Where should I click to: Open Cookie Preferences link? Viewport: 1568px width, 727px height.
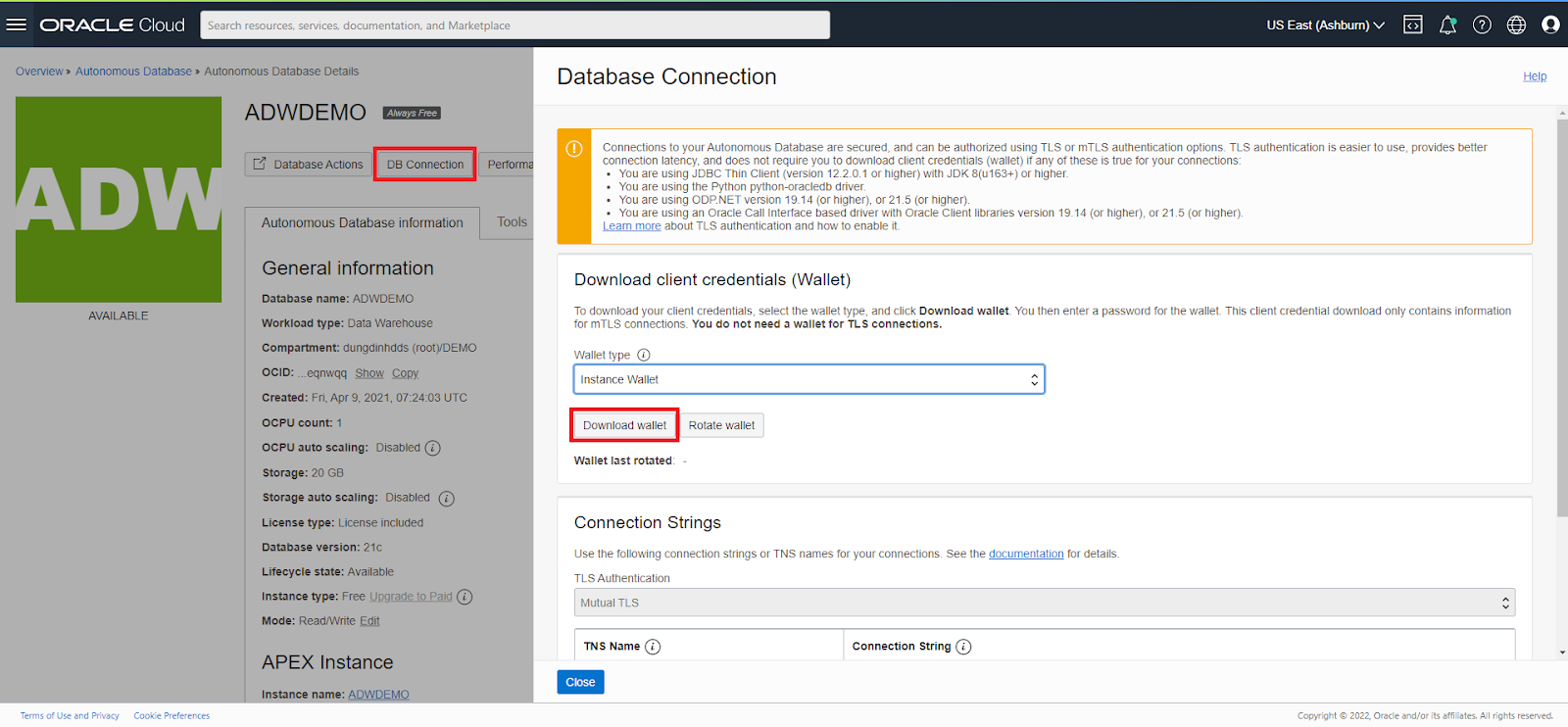pos(171,716)
